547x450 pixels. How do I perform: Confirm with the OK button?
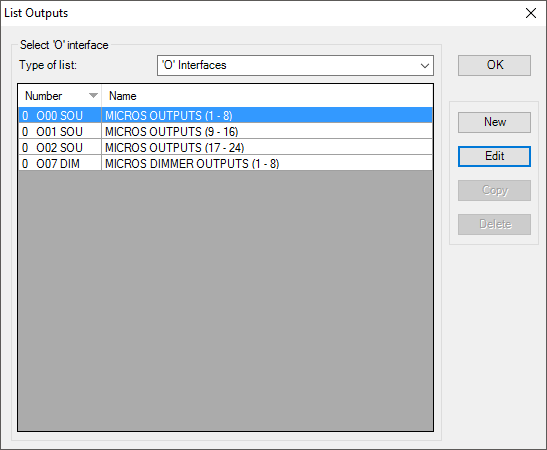coord(494,65)
